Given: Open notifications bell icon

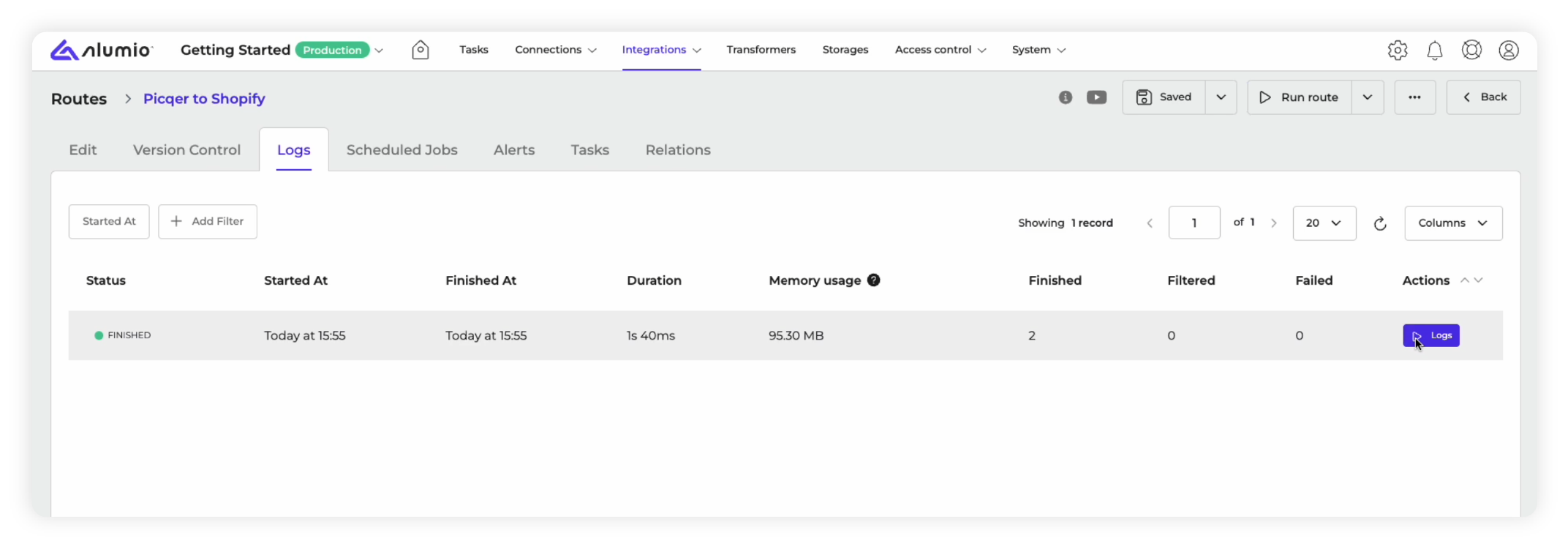Looking at the screenshot, I should (x=1435, y=50).
